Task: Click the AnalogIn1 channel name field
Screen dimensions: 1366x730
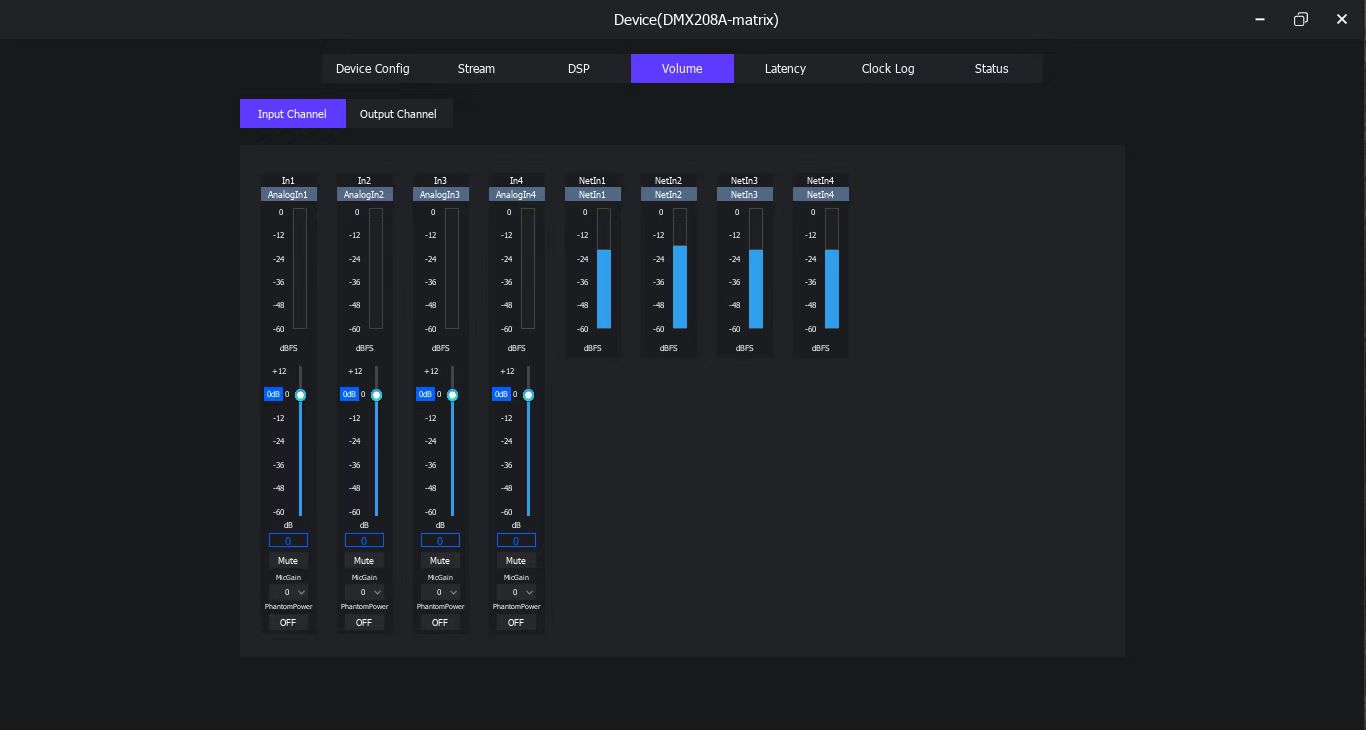Action: pyautogui.click(x=288, y=194)
